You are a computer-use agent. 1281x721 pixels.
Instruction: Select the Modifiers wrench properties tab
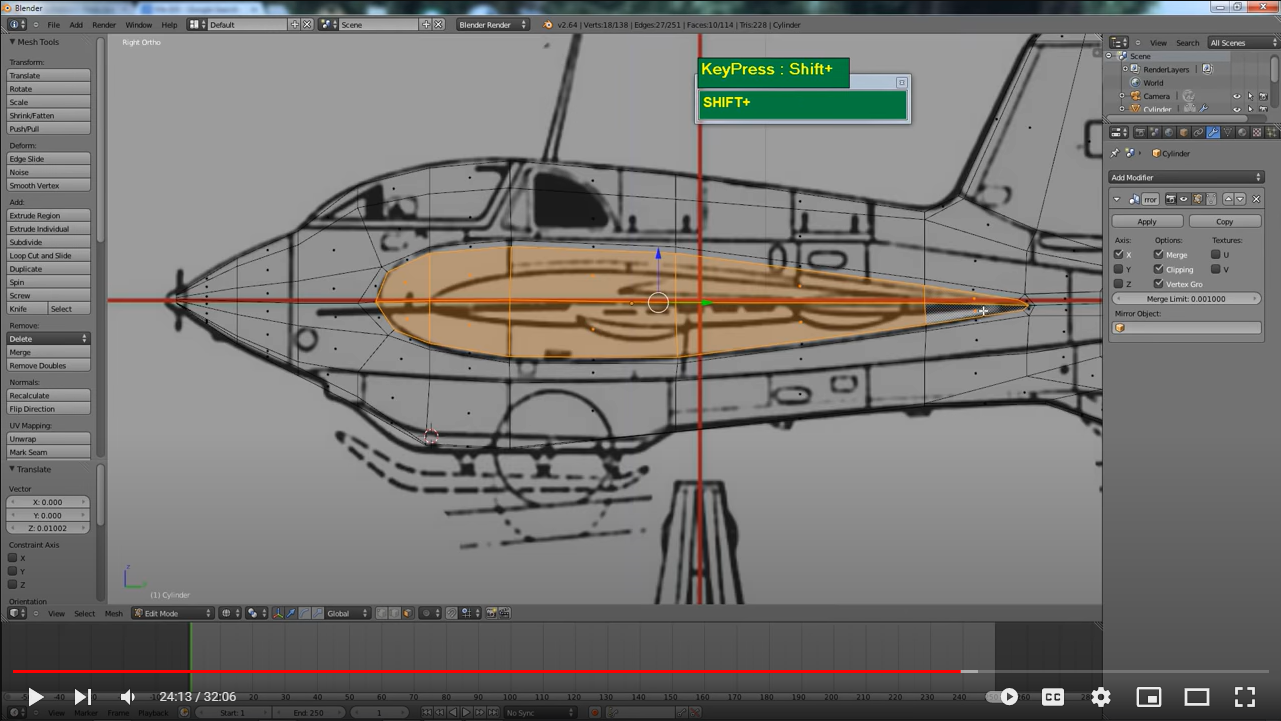click(x=1213, y=132)
